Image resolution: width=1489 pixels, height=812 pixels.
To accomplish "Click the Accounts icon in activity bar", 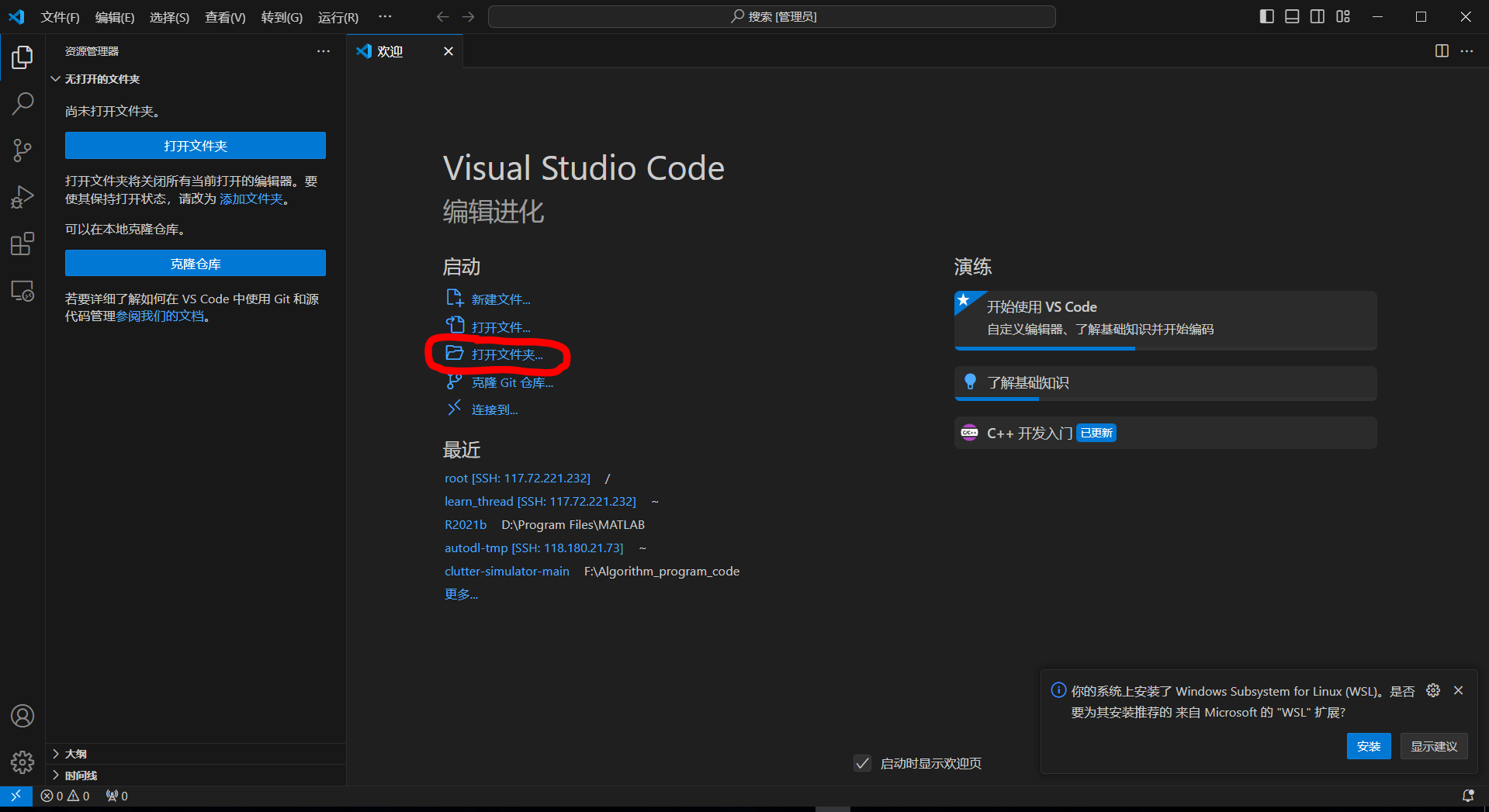I will (x=23, y=716).
